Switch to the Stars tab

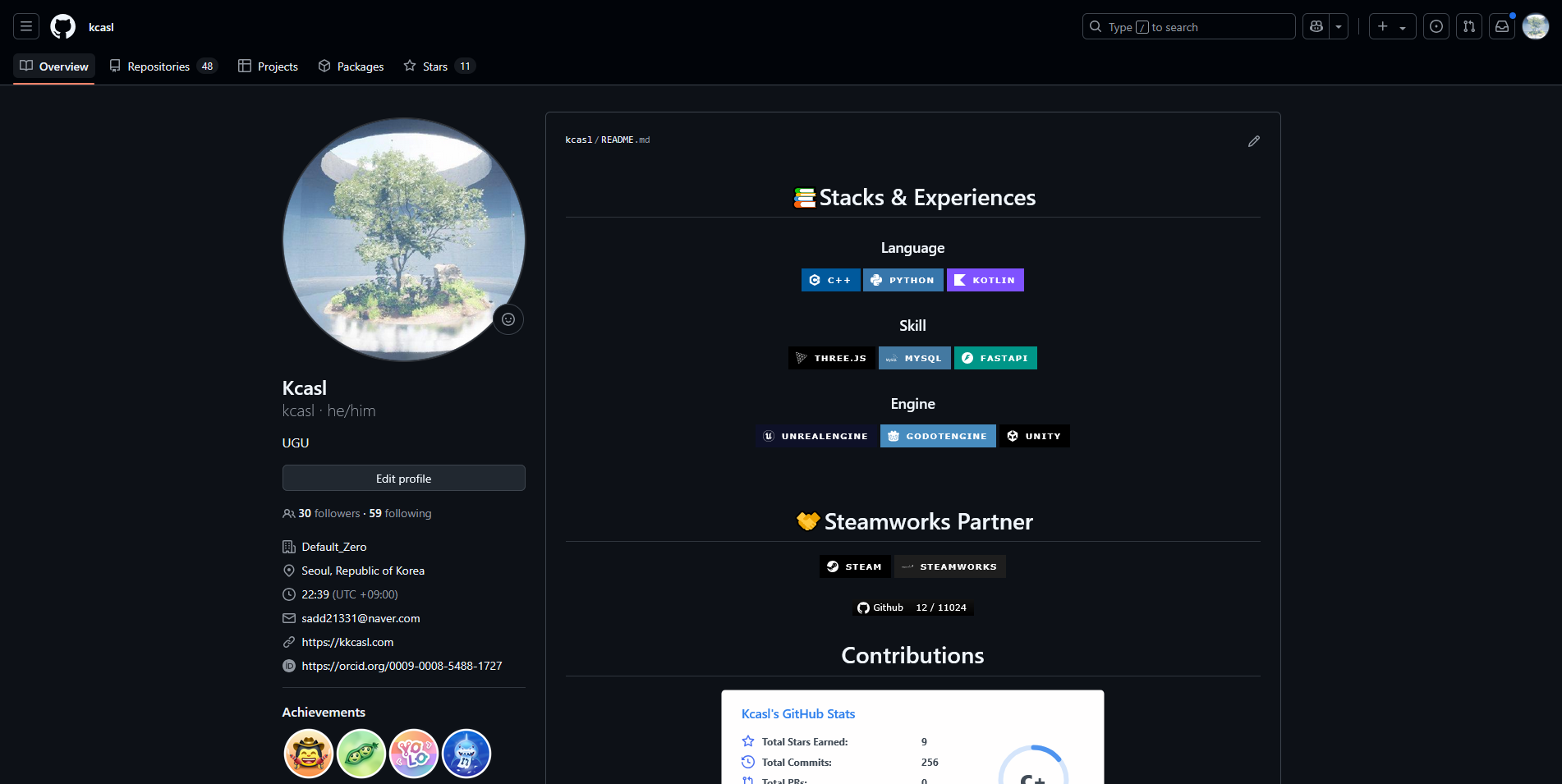click(x=439, y=66)
